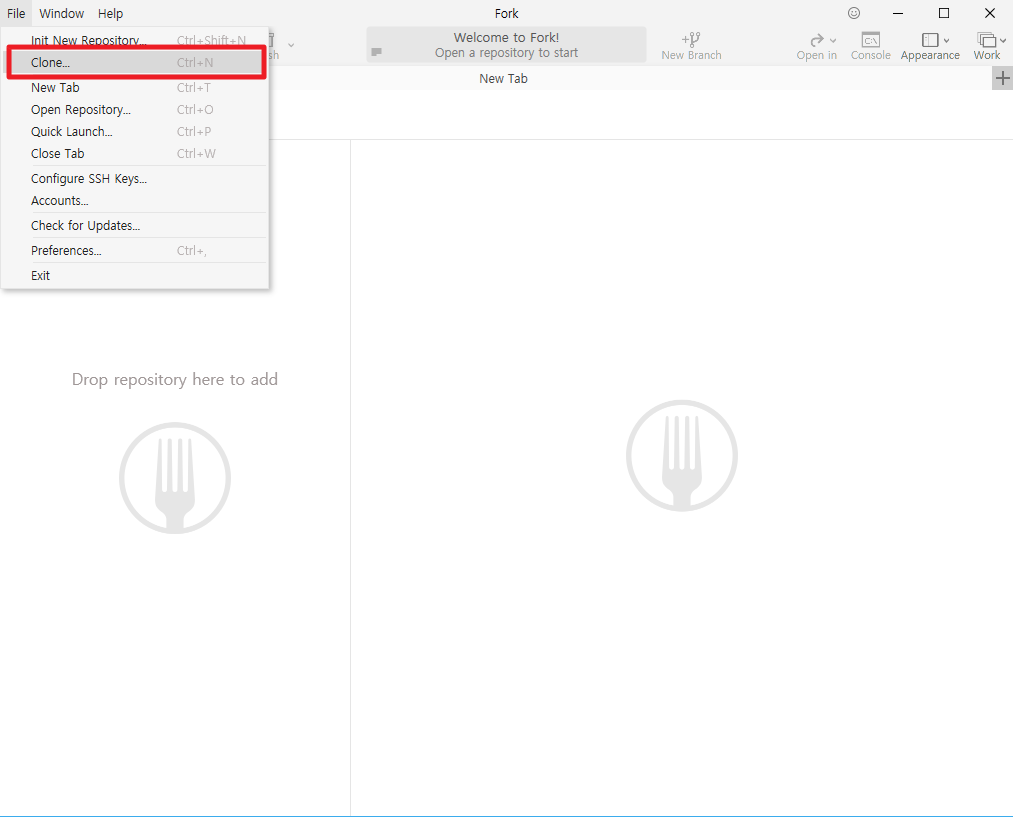Open the Help menu

coord(110,14)
